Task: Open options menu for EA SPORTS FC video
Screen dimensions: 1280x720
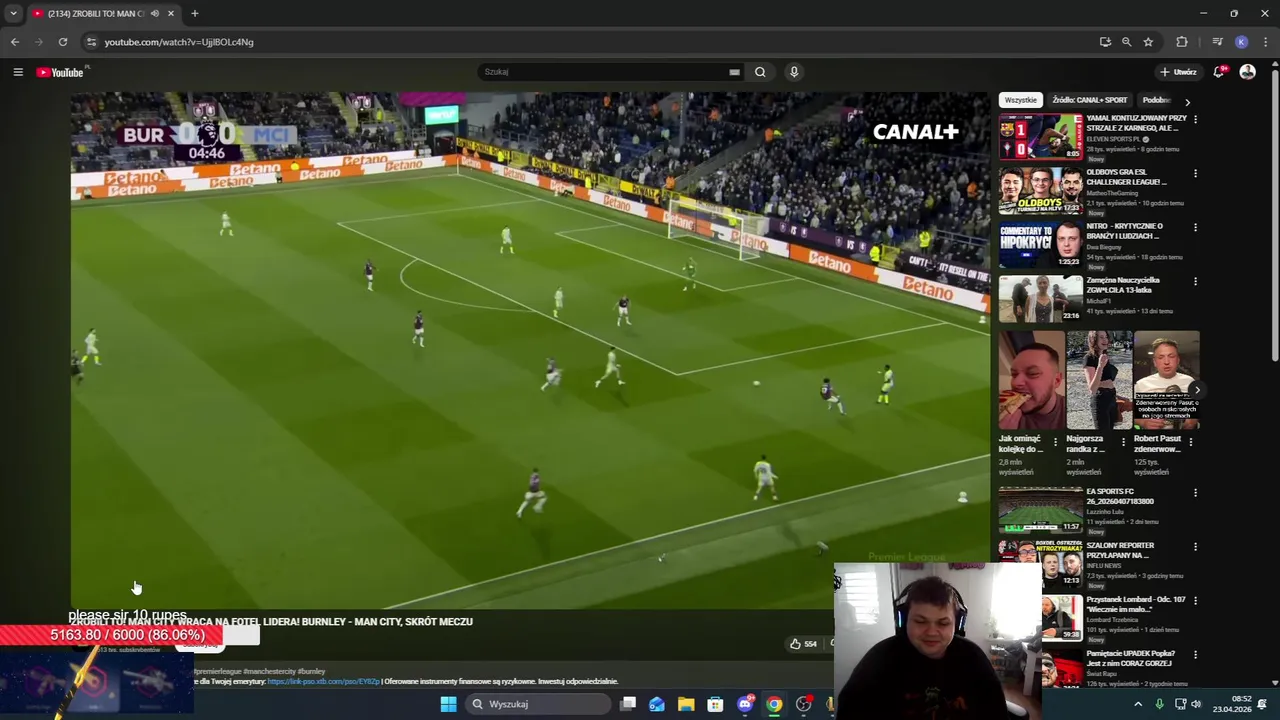Action: coord(1195,492)
